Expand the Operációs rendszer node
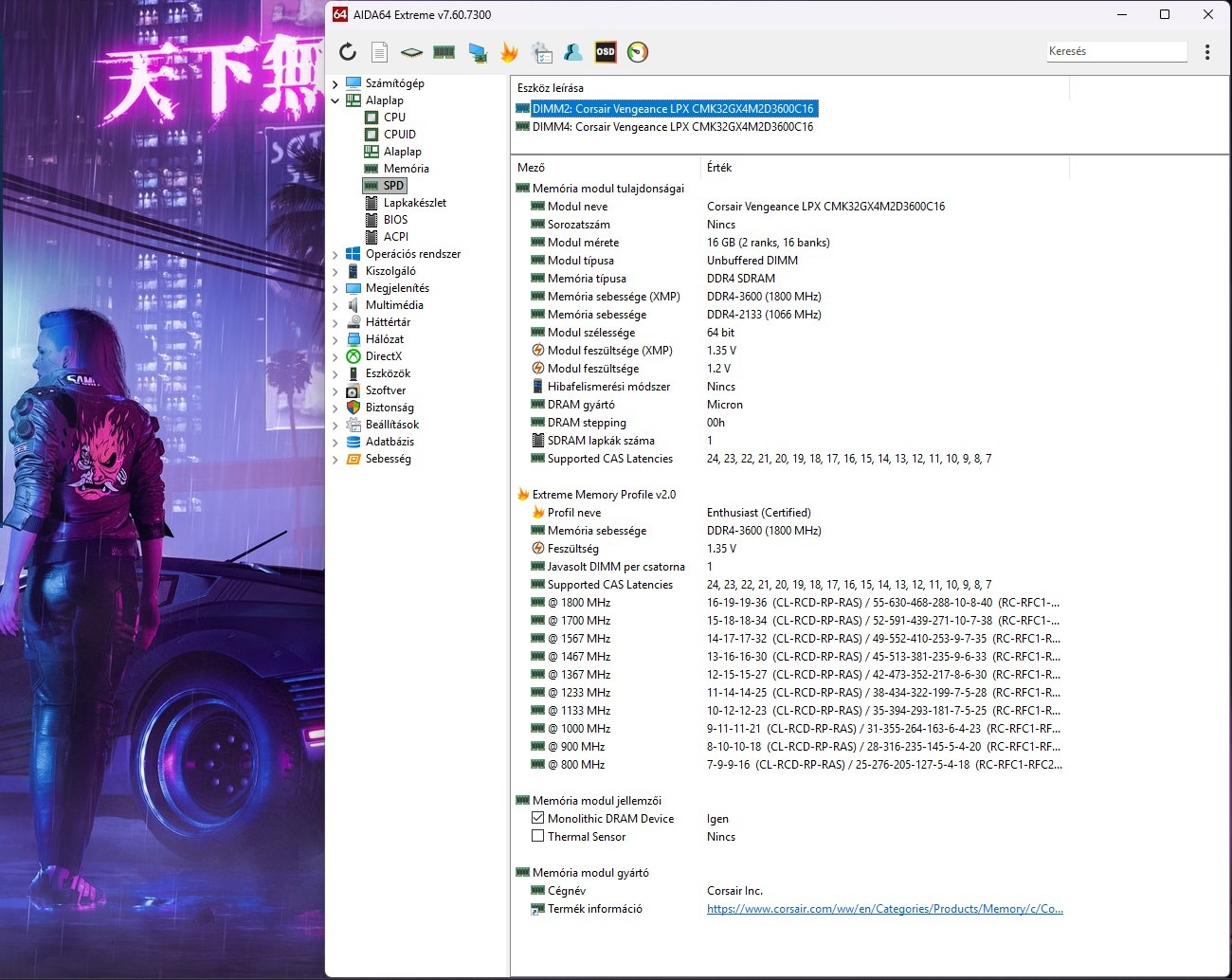Image resolution: width=1232 pixels, height=980 pixels. click(x=335, y=254)
